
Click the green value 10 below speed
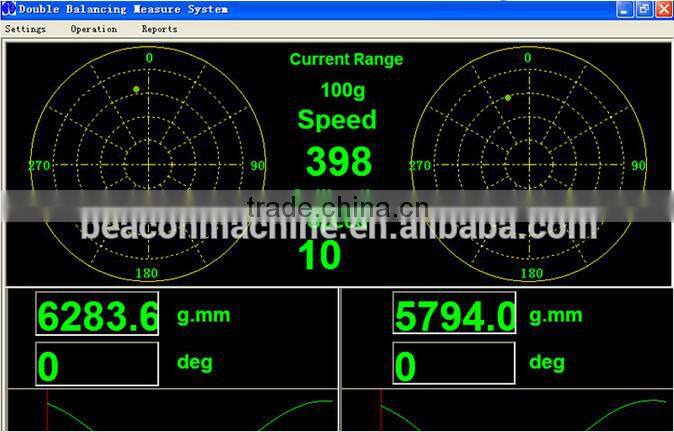click(x=321, y=256)
